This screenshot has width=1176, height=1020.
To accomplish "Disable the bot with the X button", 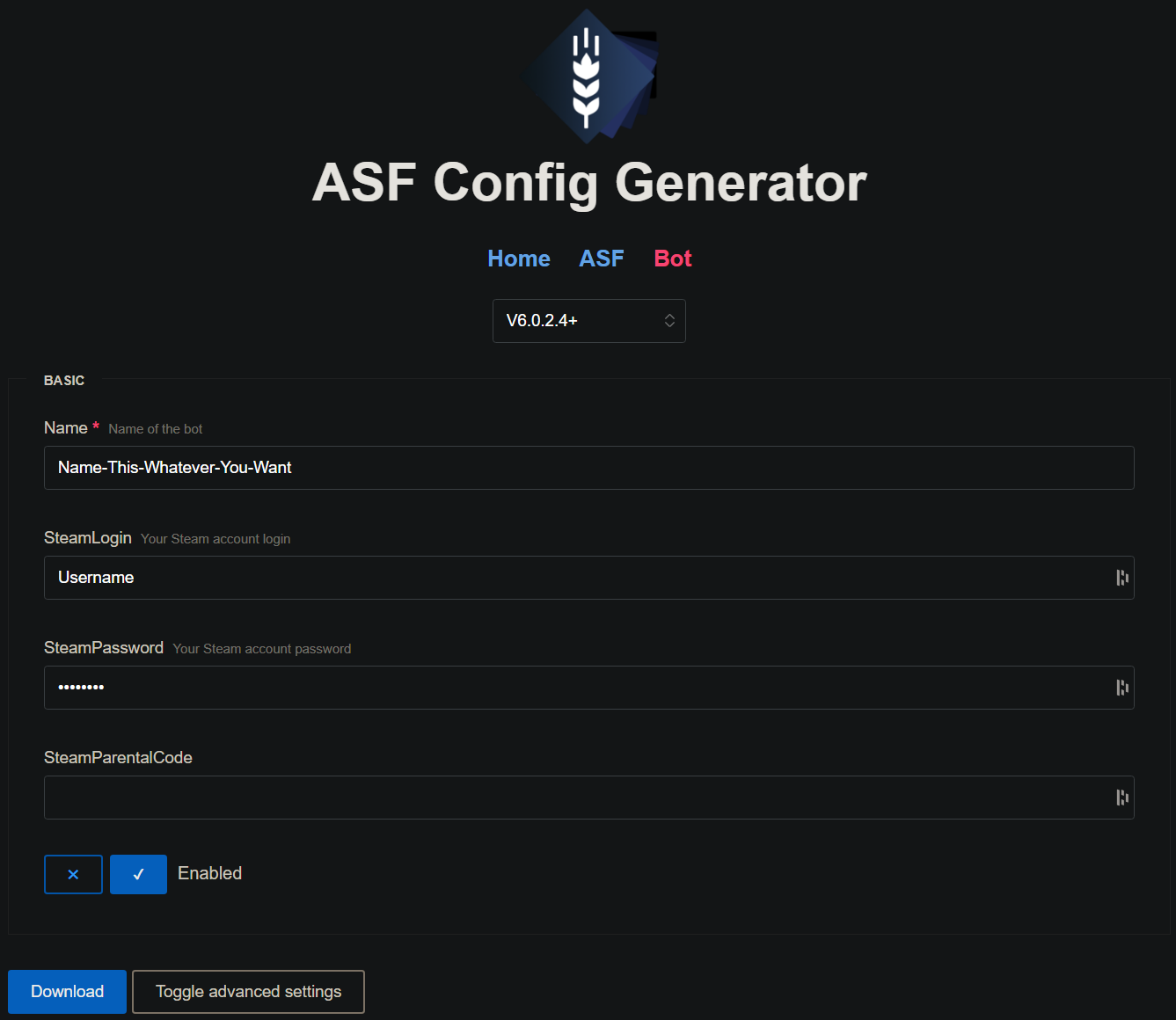I will coord(73,874).
